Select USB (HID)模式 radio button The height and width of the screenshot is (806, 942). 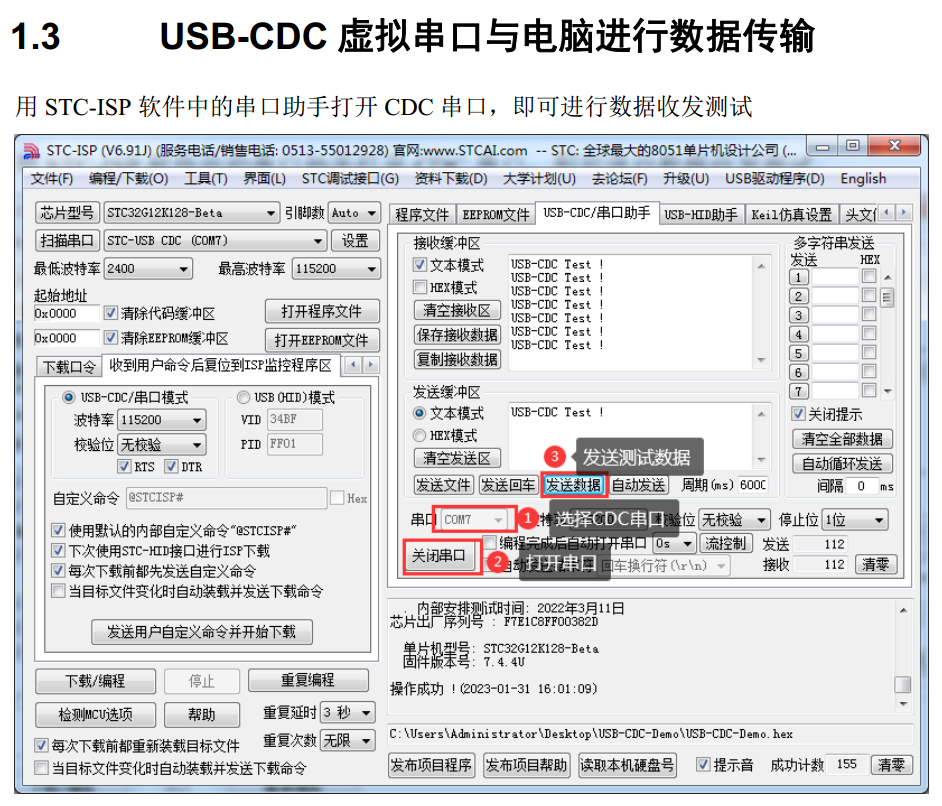point(243,397)
